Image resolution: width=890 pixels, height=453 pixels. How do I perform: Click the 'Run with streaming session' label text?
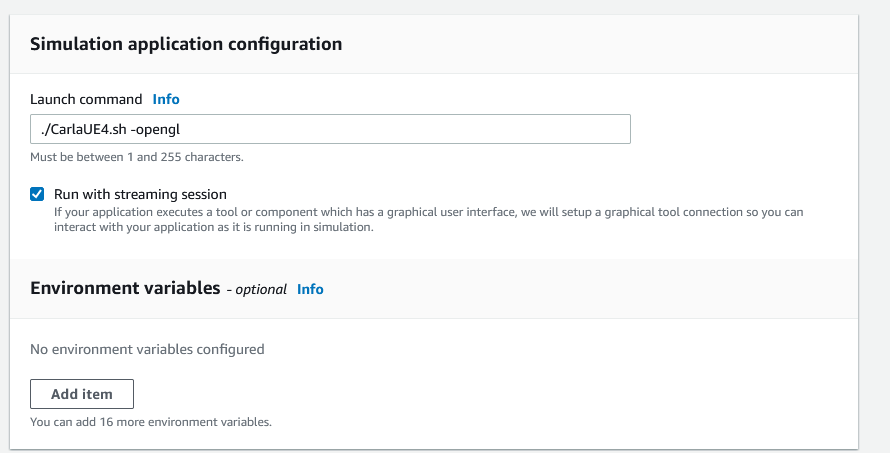click(x=140, y=194)
